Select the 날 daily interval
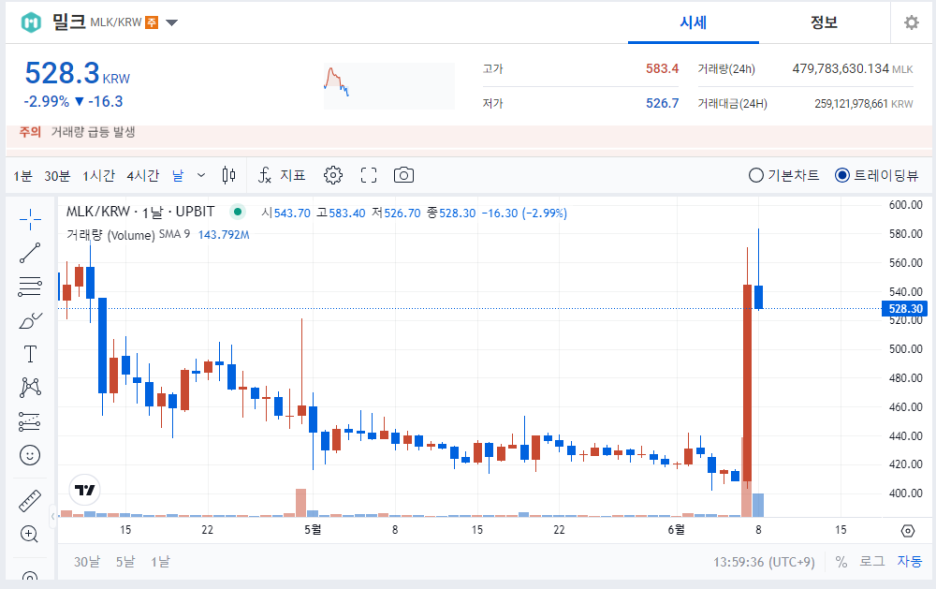The height and width of the screenshot is (589, 936). click(178, 176)
